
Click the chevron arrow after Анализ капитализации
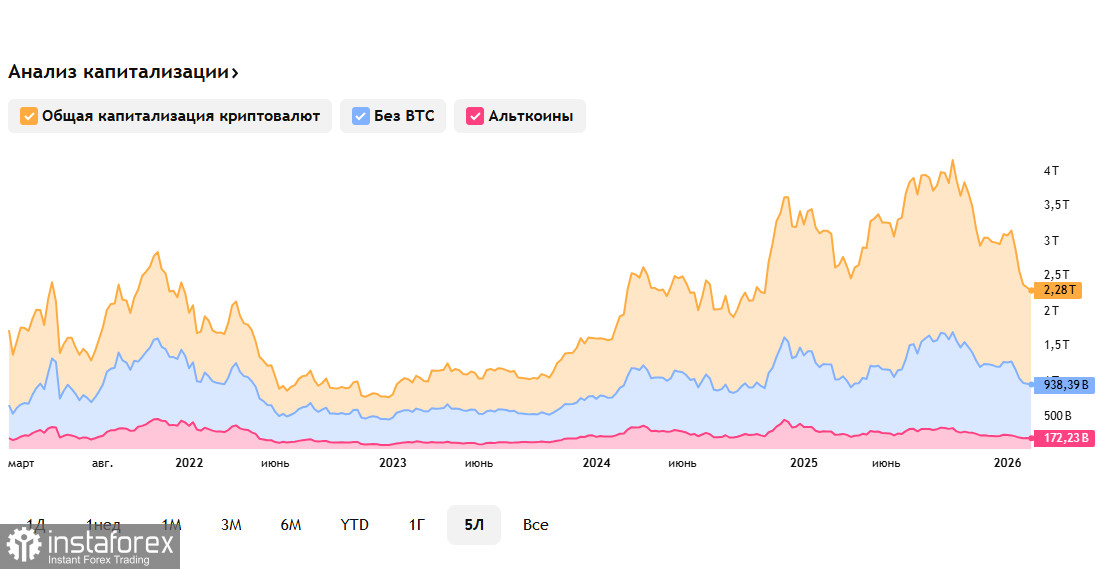(234, 73)
